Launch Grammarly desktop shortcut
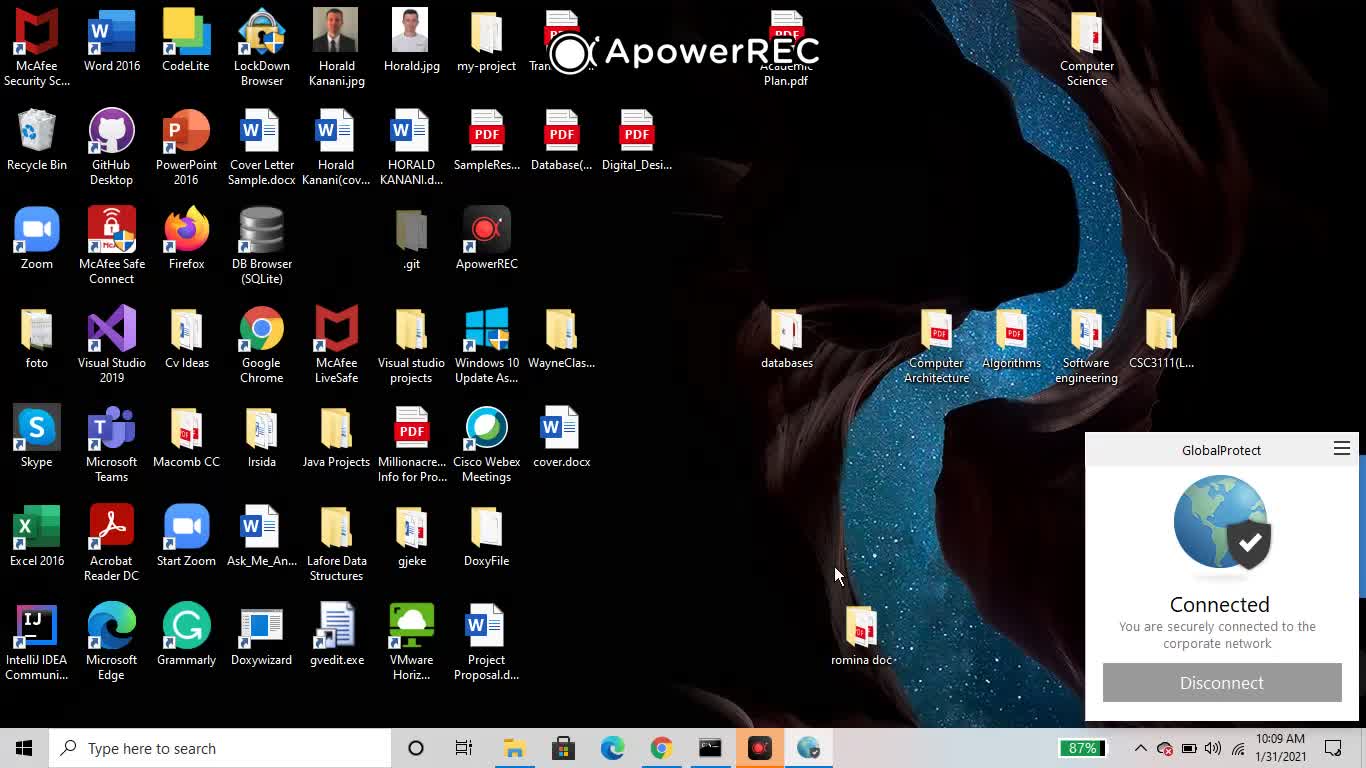Image resolution: width=1366 pixels, height=768 pixels. click(x=186, y=634)
